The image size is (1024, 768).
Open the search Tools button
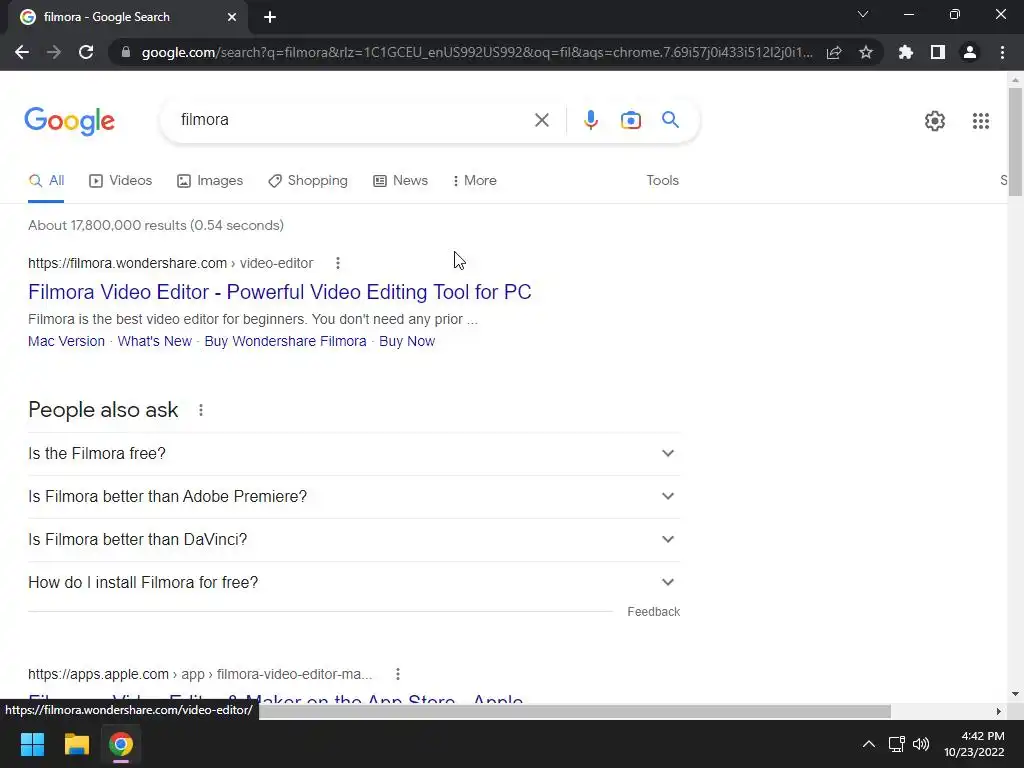pos(662,181)
